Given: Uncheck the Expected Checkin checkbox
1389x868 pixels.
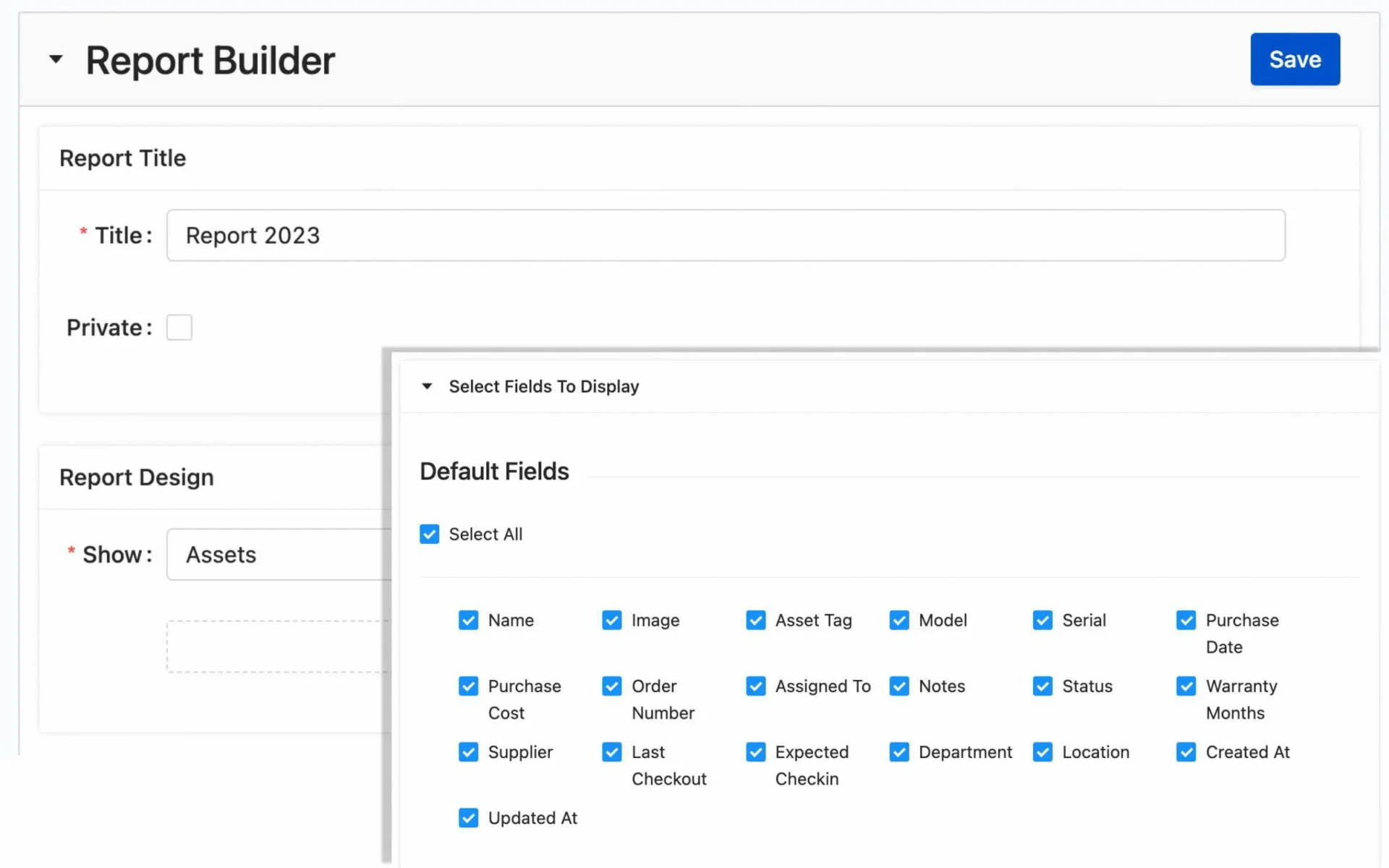Looking at the screenshot, I should [x=755, y=752].
